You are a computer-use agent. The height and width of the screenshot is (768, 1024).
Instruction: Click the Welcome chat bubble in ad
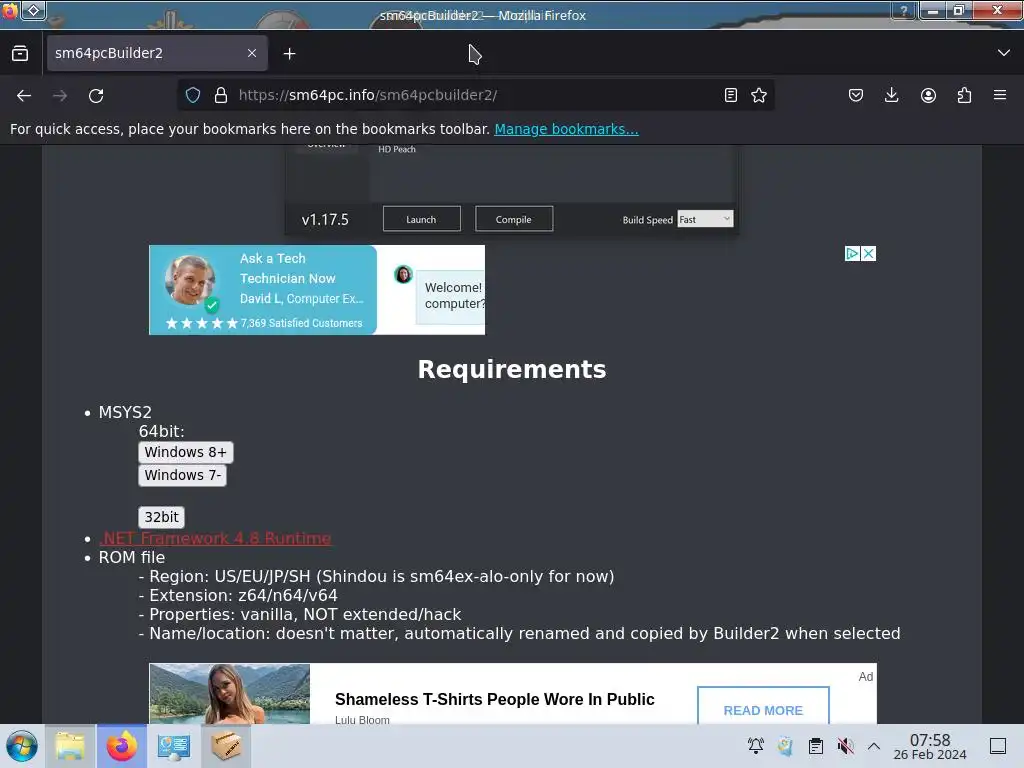coord(453,296)
